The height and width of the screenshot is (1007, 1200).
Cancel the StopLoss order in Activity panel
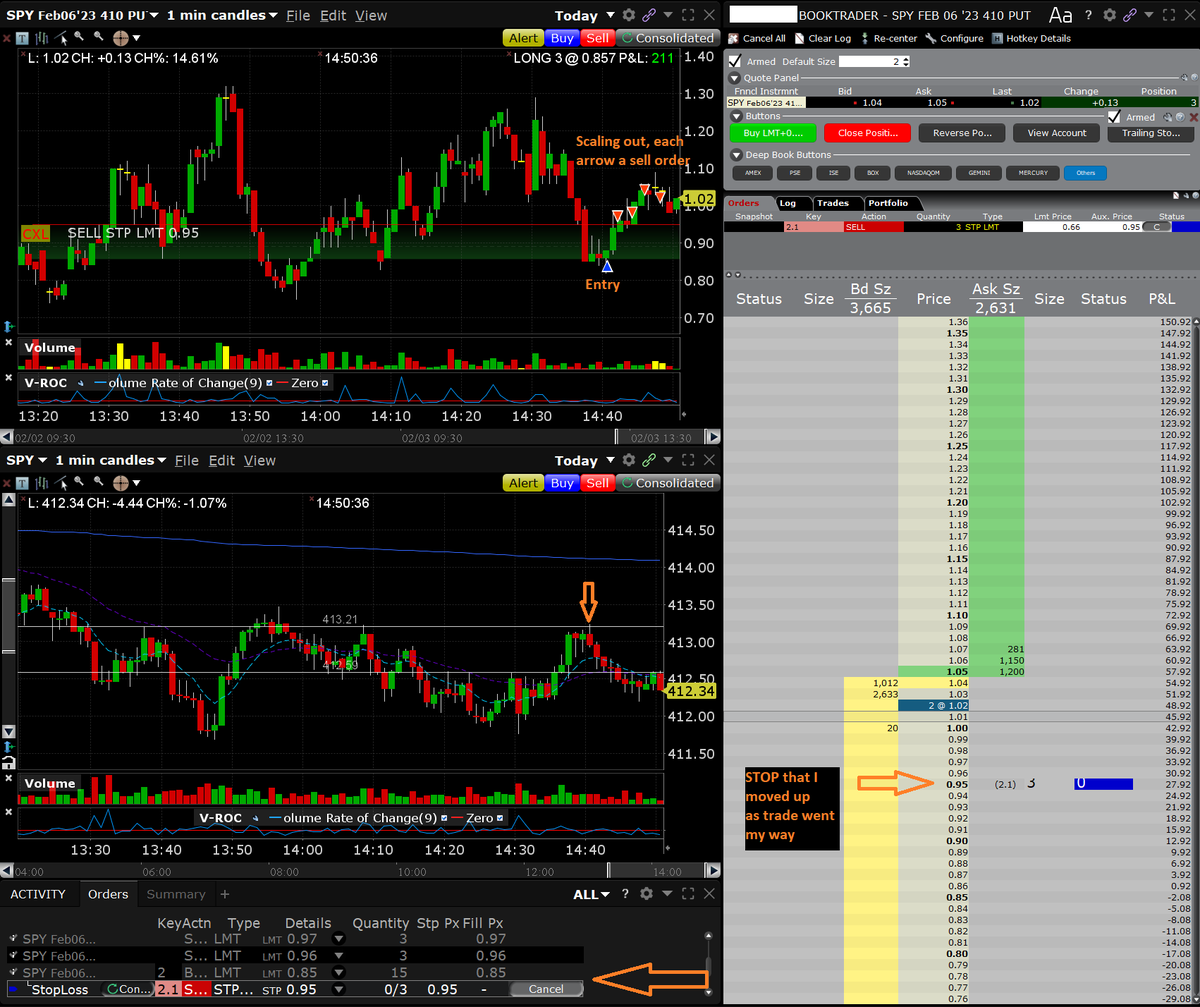coord(546,989)
